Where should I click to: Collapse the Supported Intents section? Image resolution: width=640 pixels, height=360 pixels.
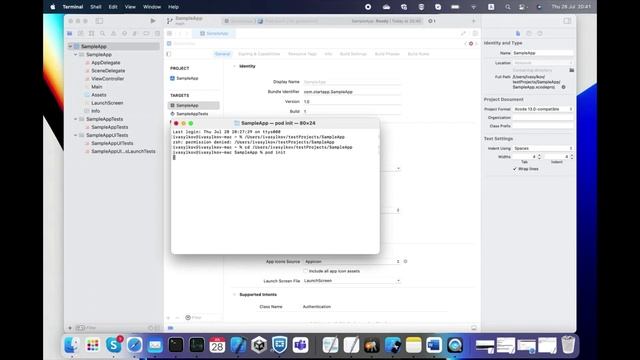pos(234,295)
